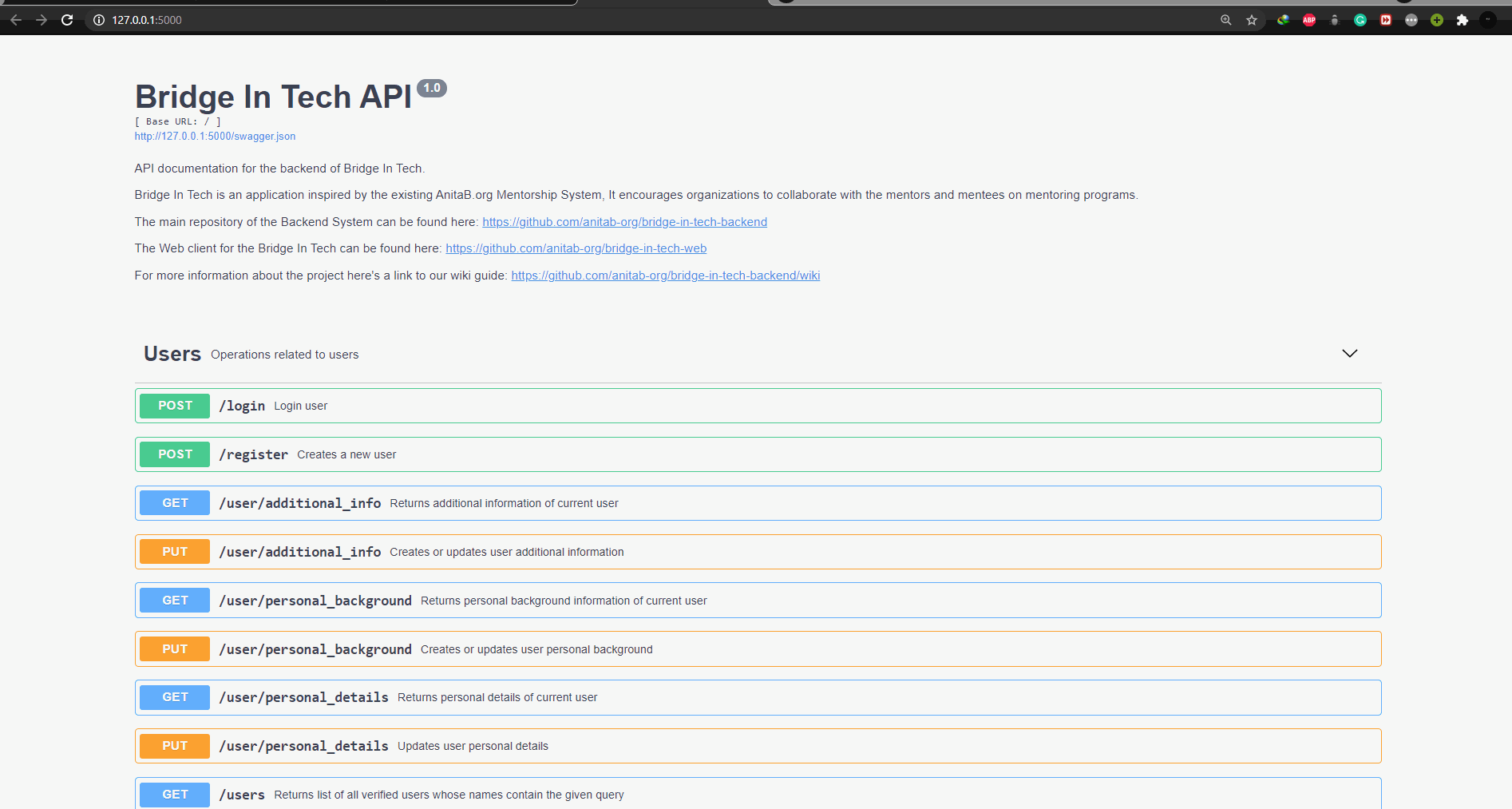
Task: Open the bridge-in-tech-web GitHub link
Action: 576,248
